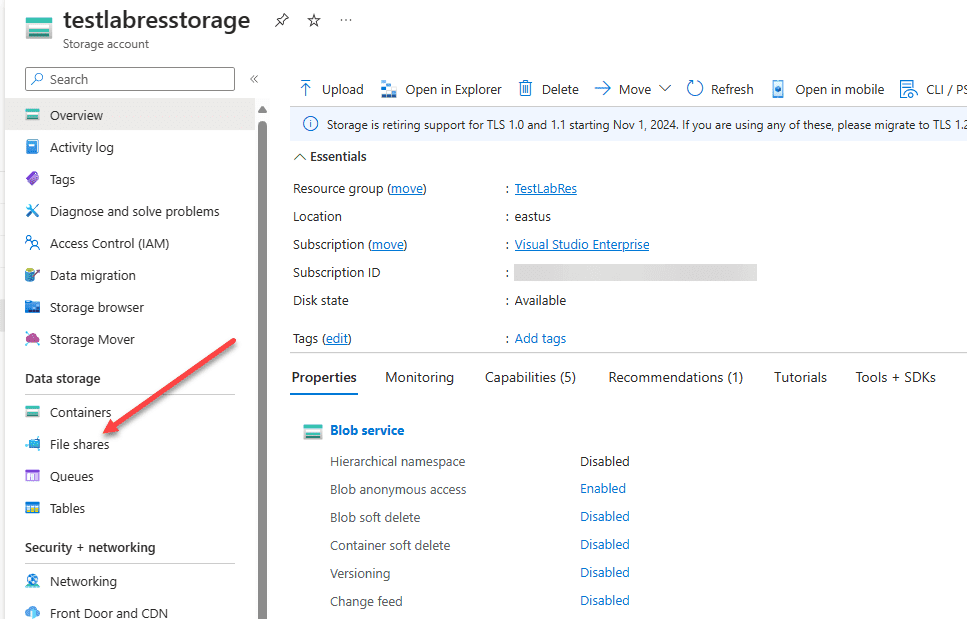This screenshot has height=619, width=967.
Task: Open Access Control (IAM) icon
Action: tap(33, 243)
